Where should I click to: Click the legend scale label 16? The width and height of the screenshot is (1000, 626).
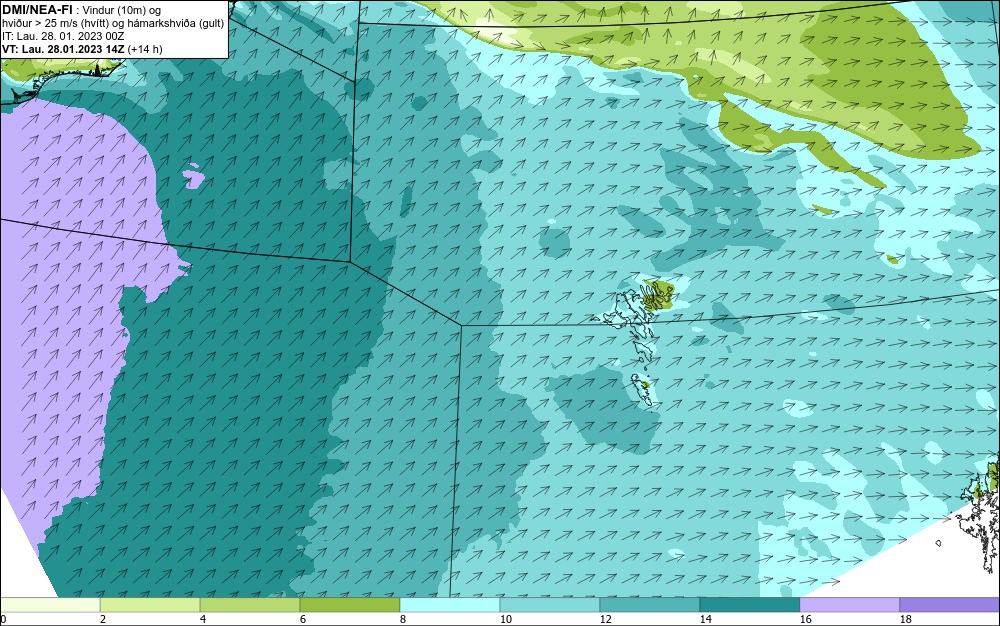(x=805, y=619)
